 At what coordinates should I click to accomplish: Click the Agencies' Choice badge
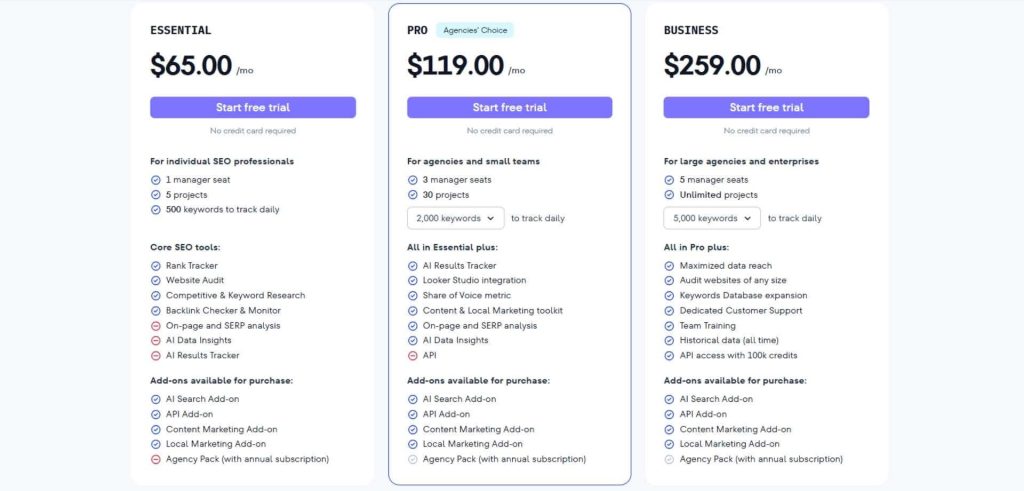[x=475, y=30]
